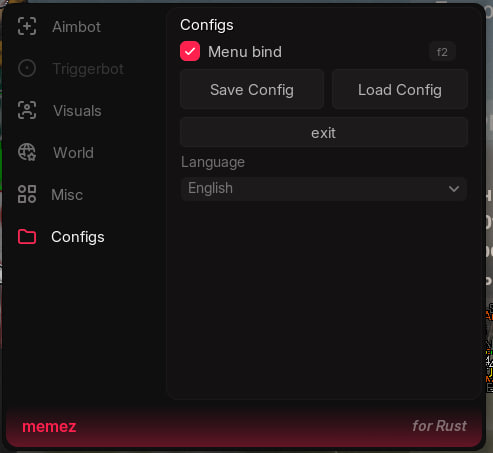The height and width of the screenshot is (453, 493).
Task: Click the memez logo text in footer
Action: pyautogui.click(x=49, y=426)
